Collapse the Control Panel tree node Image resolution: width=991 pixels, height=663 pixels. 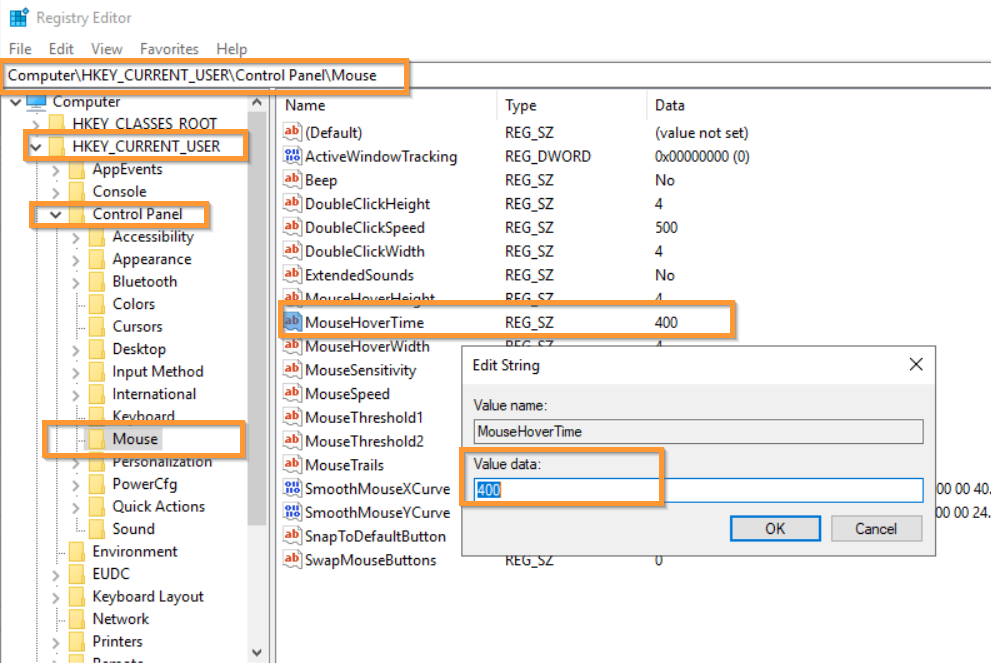coord(56,215)
